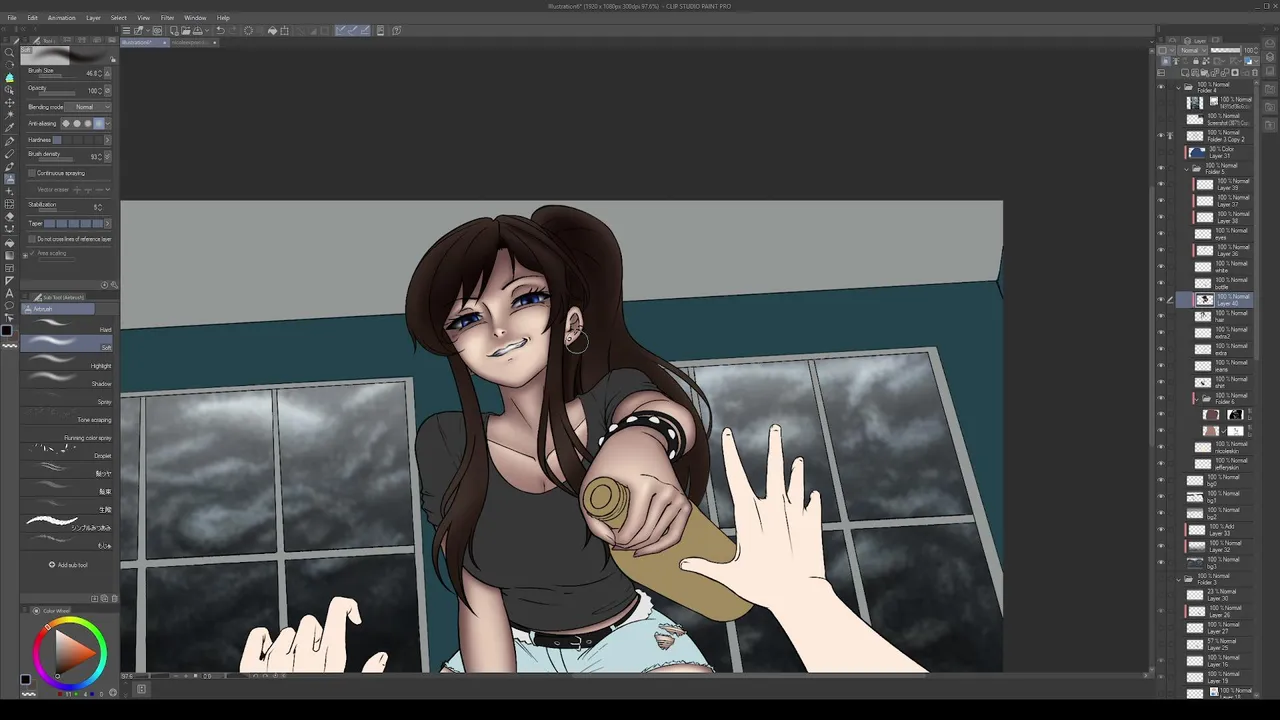Open the Edit menu
This screenshot has width=1280, height=720.
(33, 18)
